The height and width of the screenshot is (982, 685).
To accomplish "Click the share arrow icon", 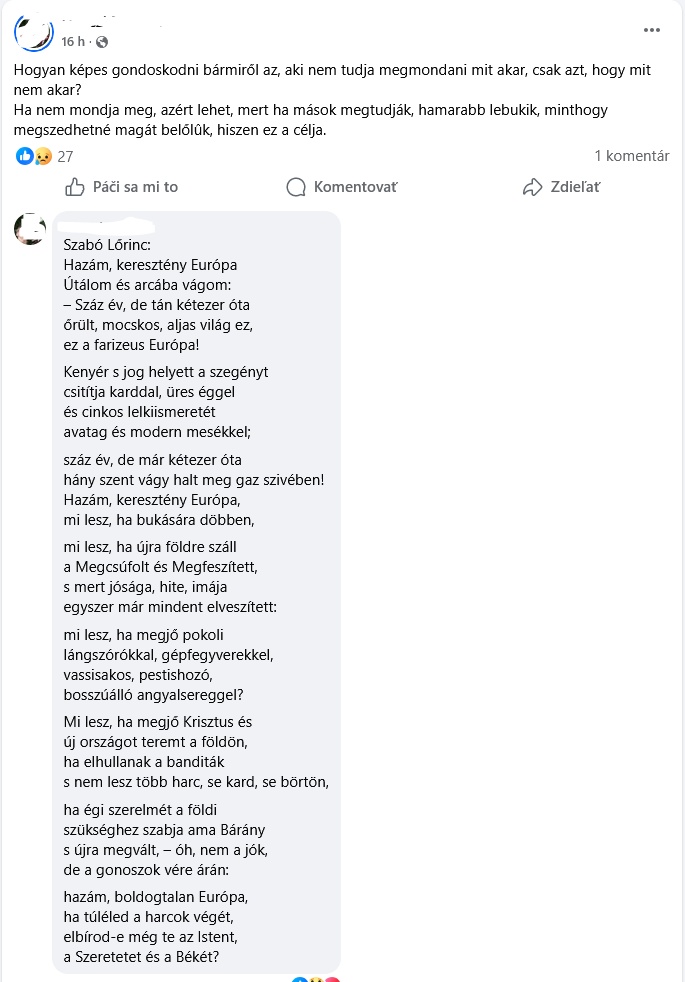I will pyautogui.click(x=533, y=187).
